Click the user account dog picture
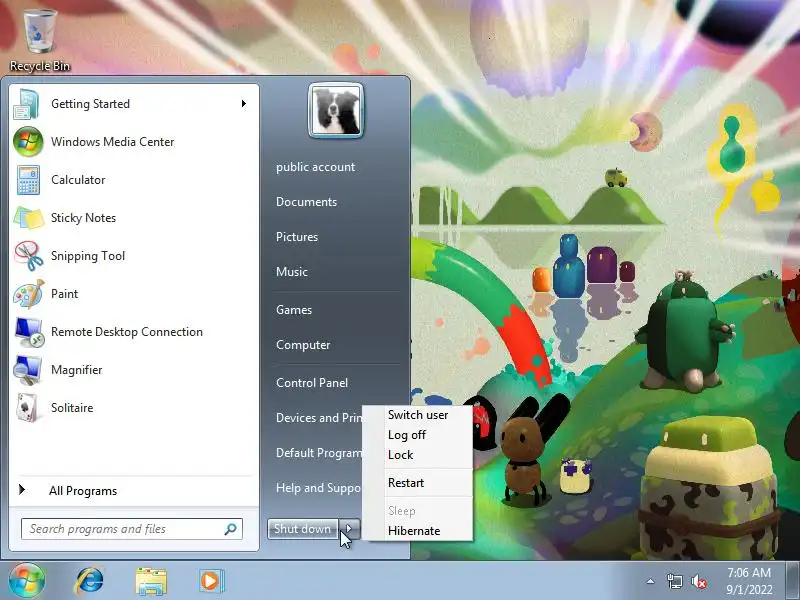This screenshot has height=600, width=800. 336,111
